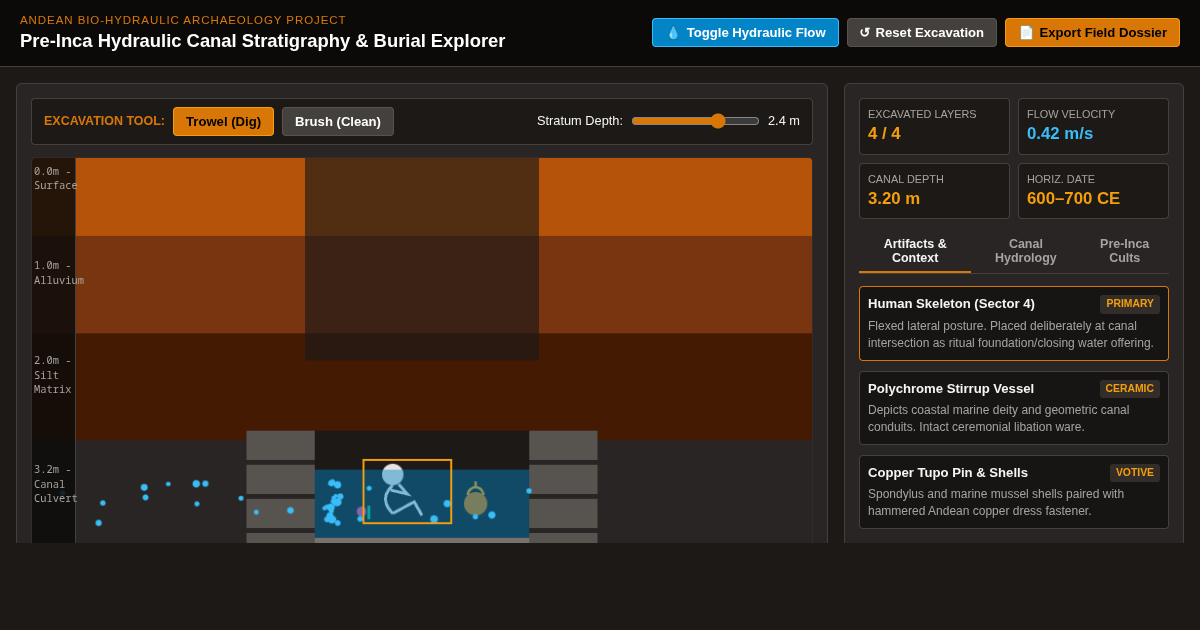Reset the excavation
This screenshot has width=1200, height=630.
pyautogui.click(x=922, y=32)
